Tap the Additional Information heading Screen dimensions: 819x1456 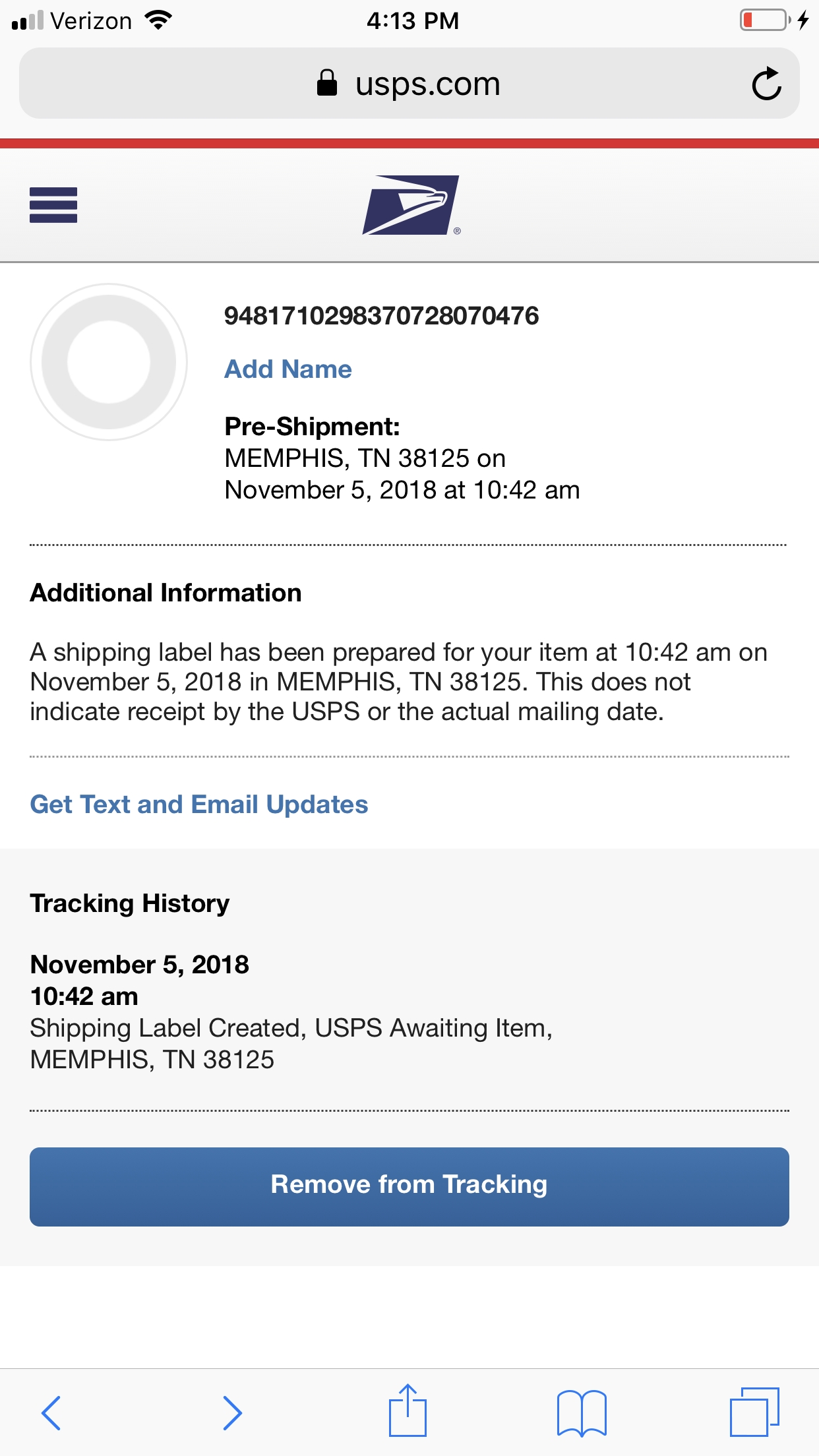[166, 593]
